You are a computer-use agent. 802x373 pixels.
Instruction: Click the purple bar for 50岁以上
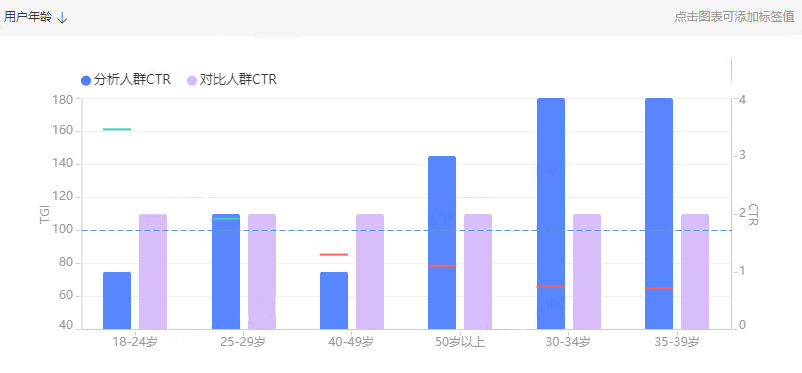(478, 272)
